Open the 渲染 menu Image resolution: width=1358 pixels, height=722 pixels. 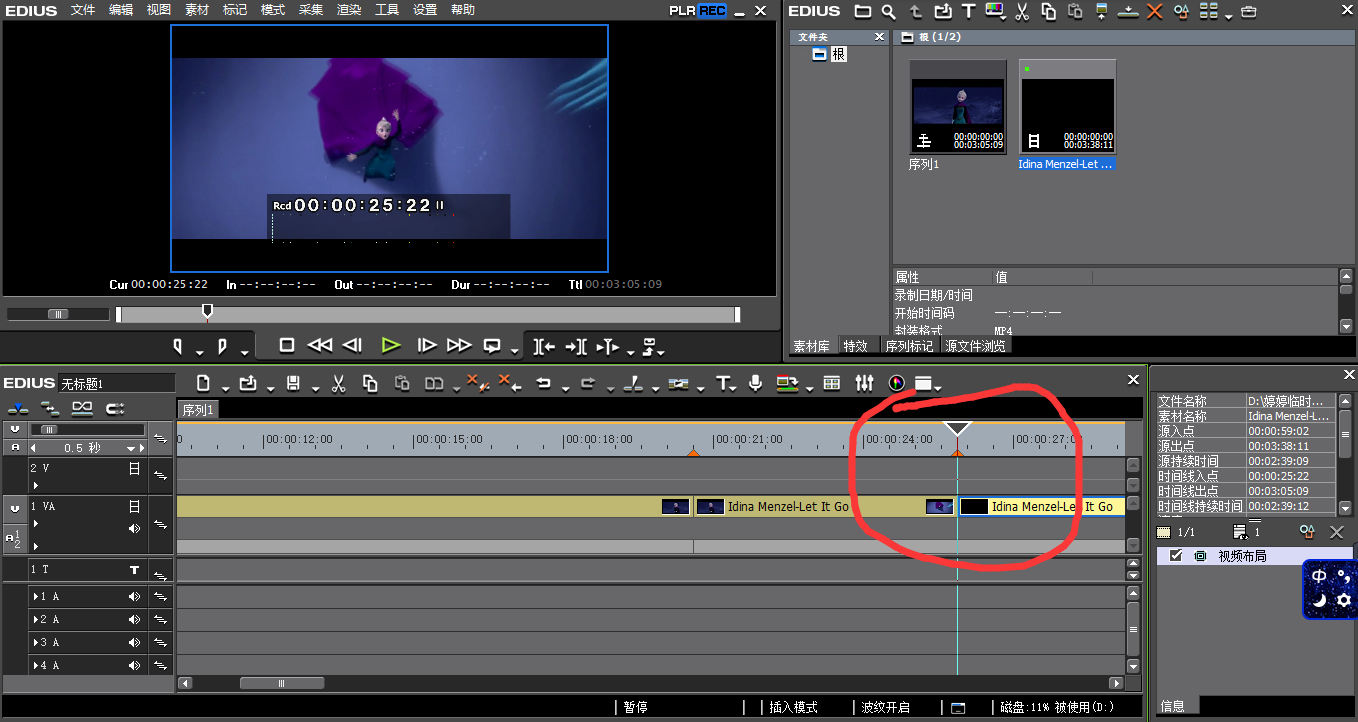point(349,10)
